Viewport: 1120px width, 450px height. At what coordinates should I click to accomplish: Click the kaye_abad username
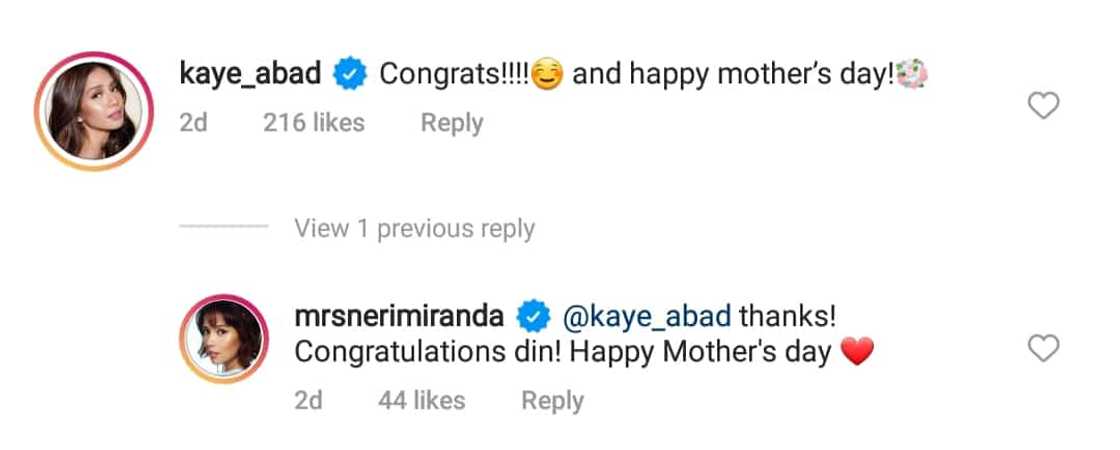point(250,74)
